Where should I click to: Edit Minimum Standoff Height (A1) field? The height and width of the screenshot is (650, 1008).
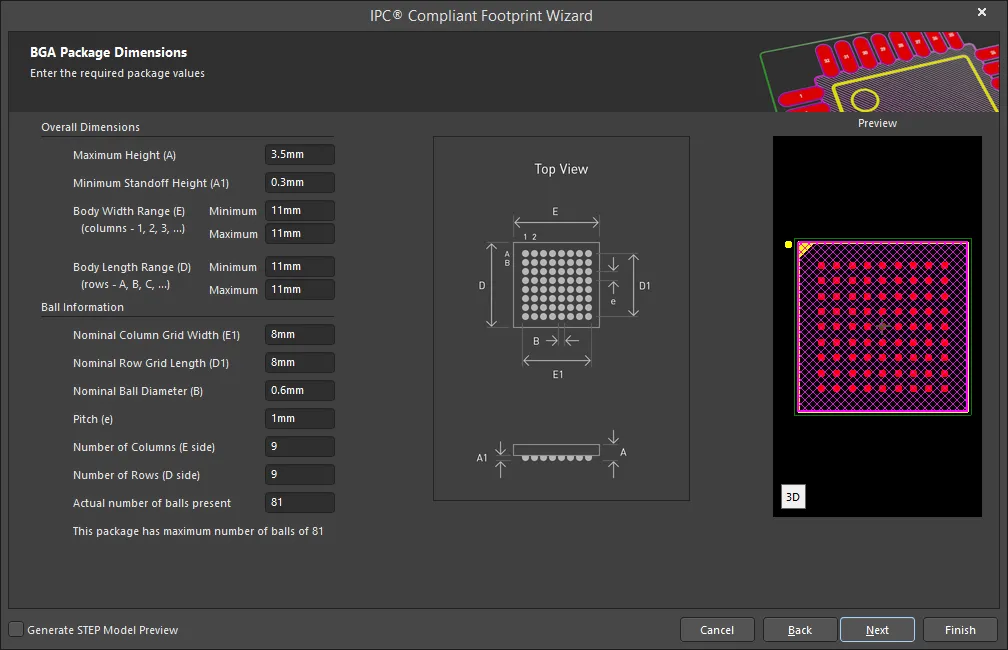point(300,183)
